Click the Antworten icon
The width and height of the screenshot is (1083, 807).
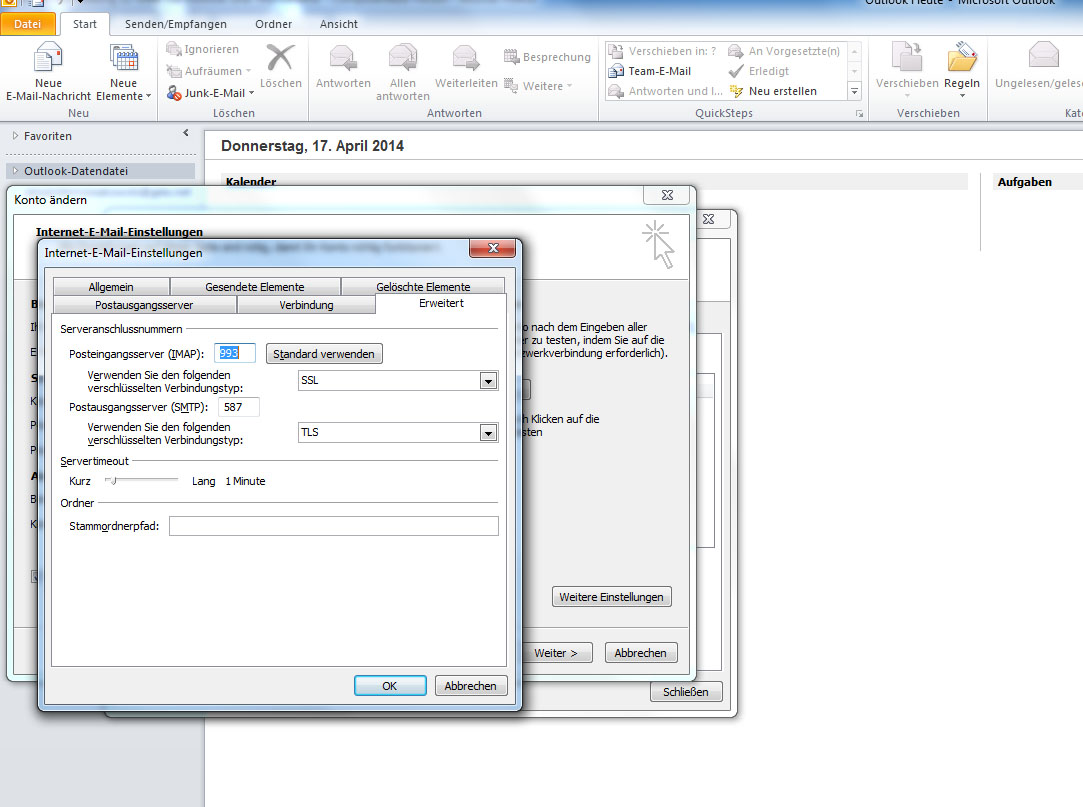coord(343,58)
